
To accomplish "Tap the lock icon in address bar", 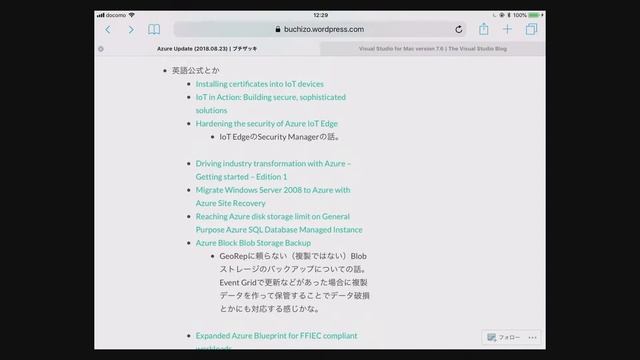I will [278, 29].
